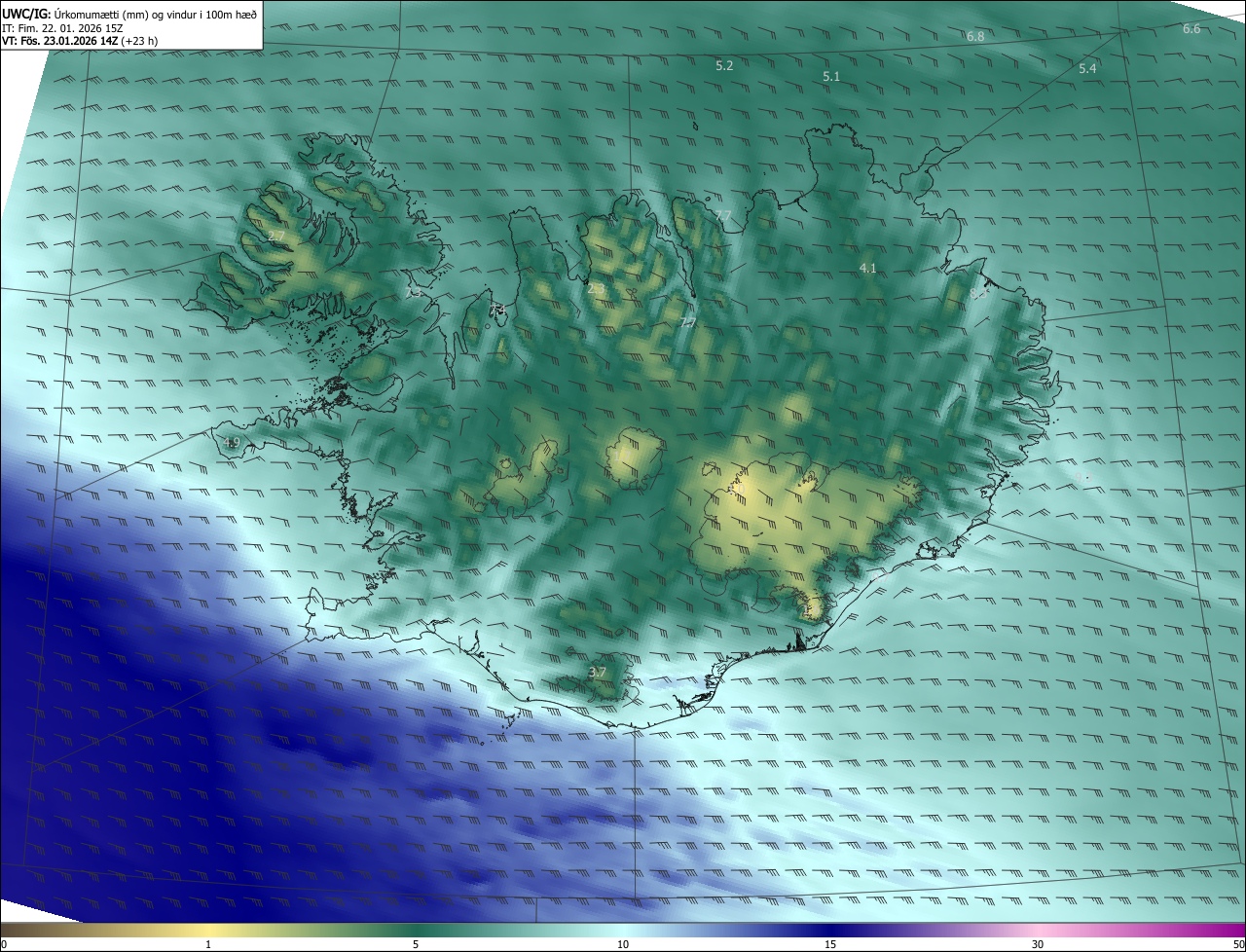Click the '30' tick label on the color scale
Screen dimensions: 1246x952
point(1038,944)
